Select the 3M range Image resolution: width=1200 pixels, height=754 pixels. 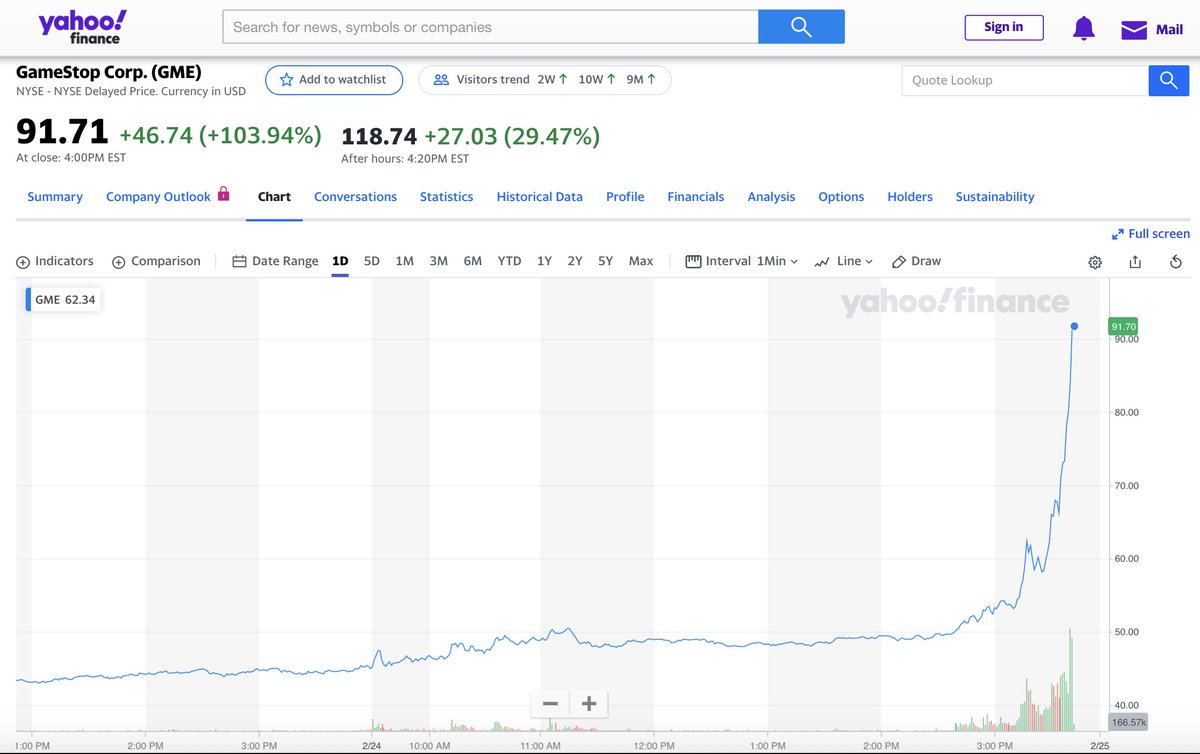click(438, 261)
